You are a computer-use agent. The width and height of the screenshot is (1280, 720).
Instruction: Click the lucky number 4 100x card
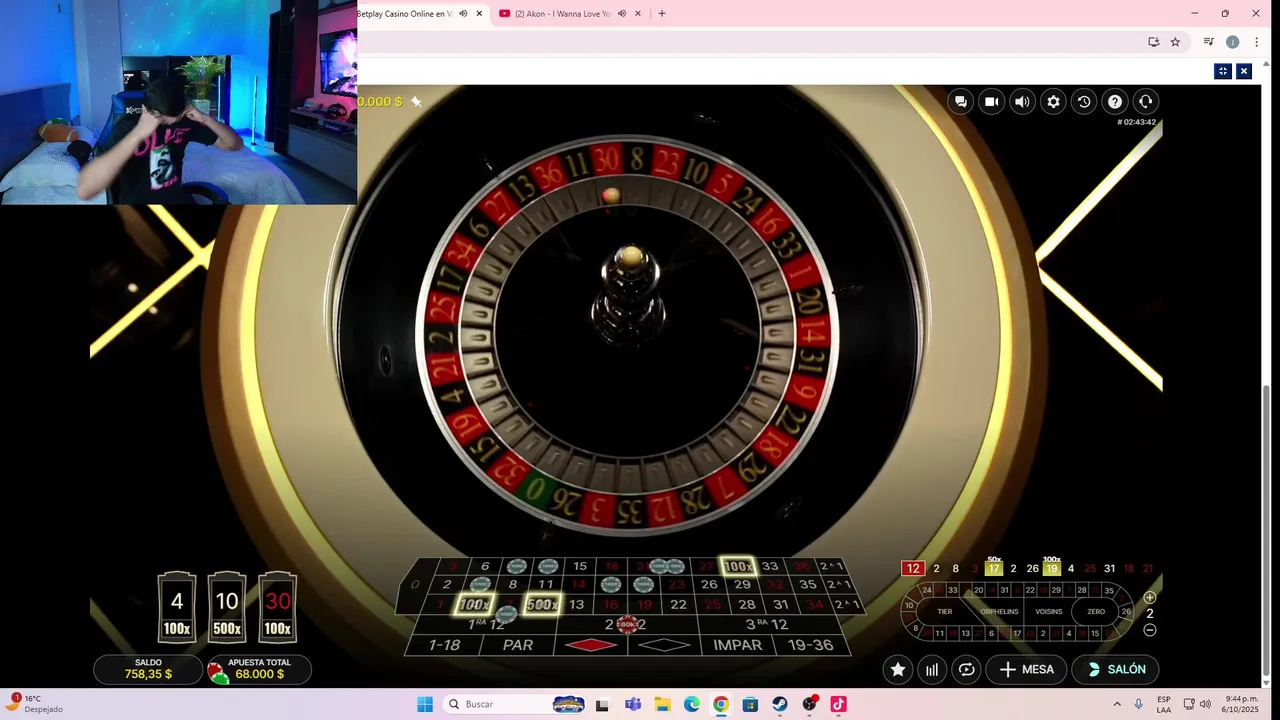[177, 607]
